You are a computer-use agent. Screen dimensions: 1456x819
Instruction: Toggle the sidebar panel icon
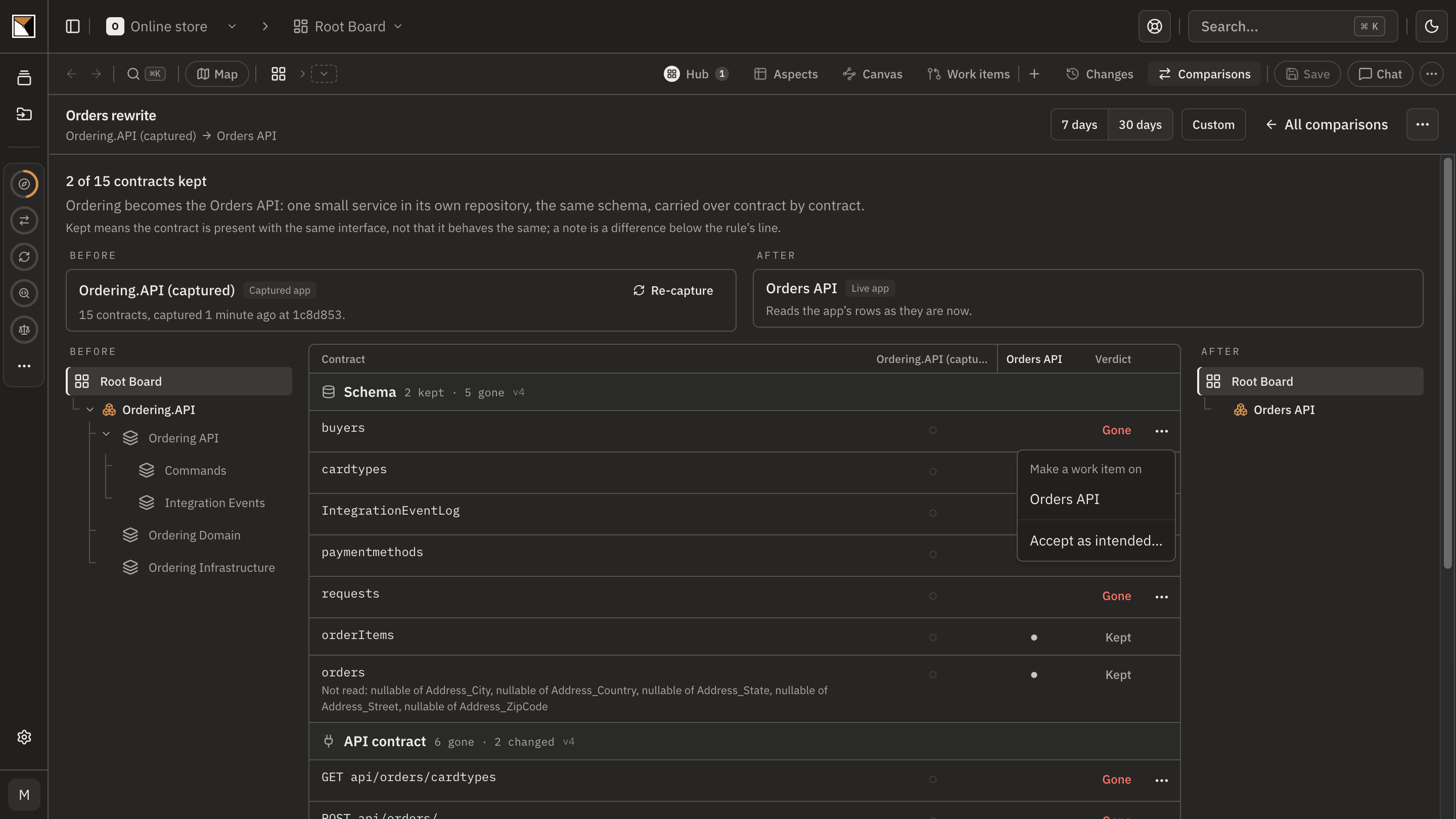[72, 26]
